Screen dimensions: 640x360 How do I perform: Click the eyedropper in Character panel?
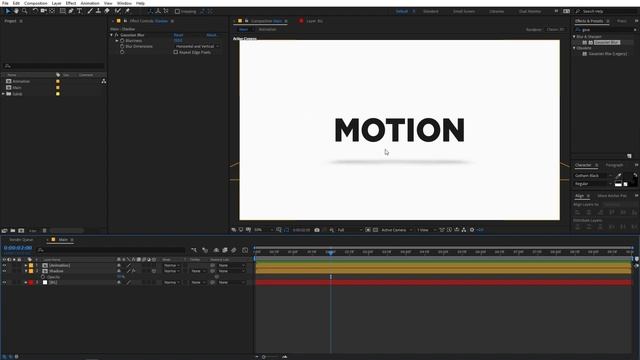[x=618, y=176]
